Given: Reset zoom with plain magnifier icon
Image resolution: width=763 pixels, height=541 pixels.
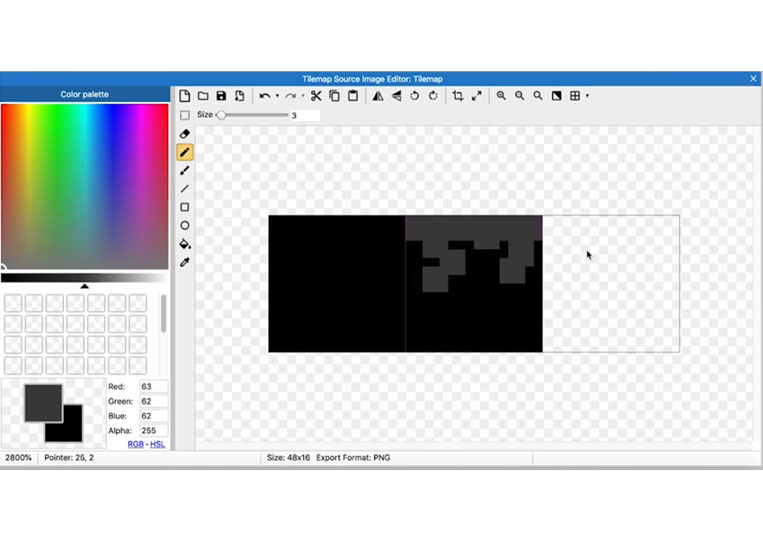Looking at the screenshot, I should coord(538,96).
